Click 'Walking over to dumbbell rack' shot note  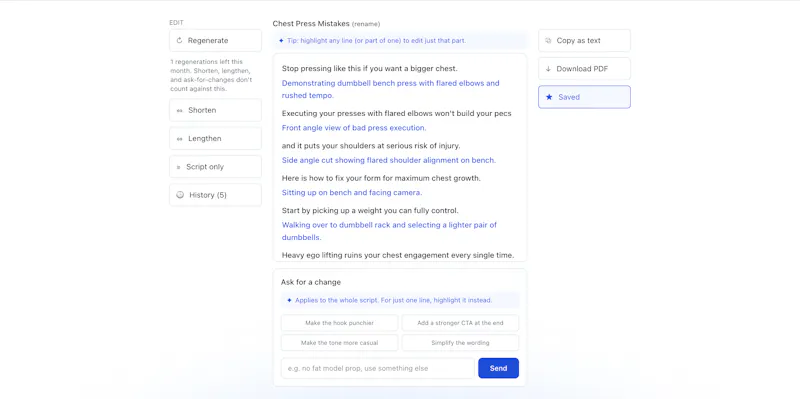coord(389,231)
